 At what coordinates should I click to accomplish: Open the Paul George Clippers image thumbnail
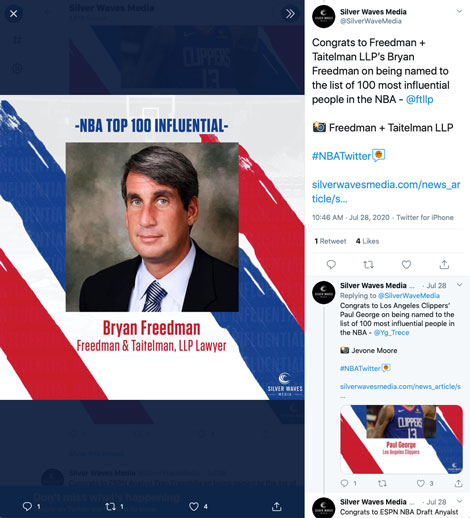[x=401, y=439]
